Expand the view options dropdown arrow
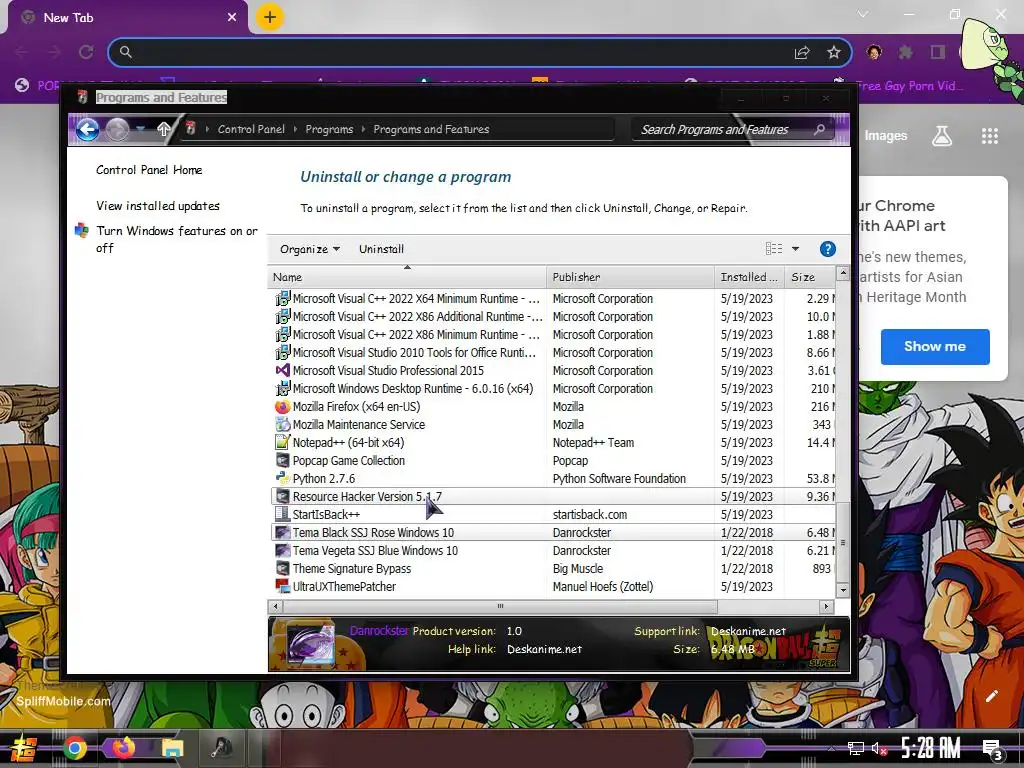The height and width of the screenshot is (768, 1024). pyautogui.click(x=795, y=249)
